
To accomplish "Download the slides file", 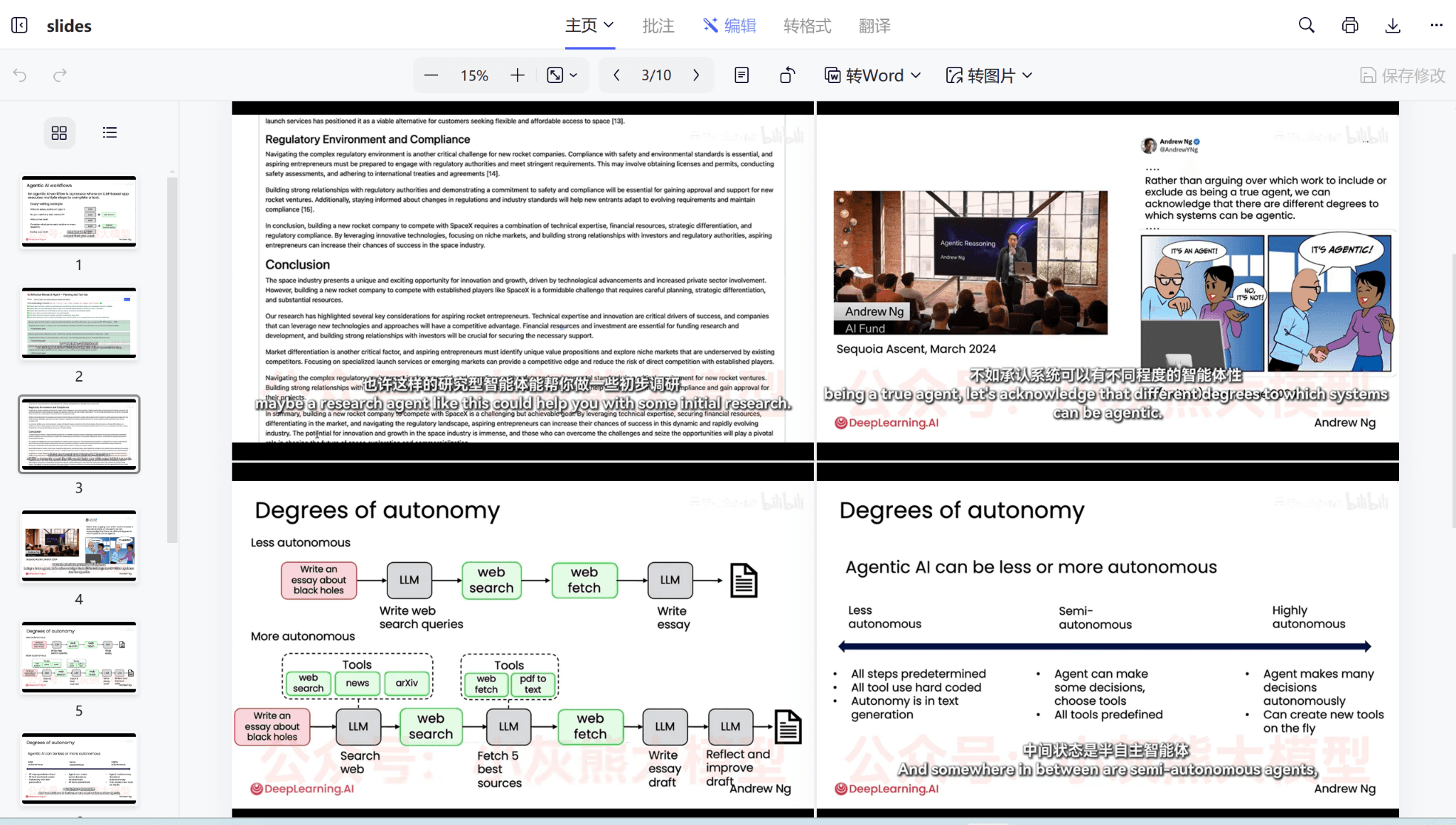I will coord(1393,26).
